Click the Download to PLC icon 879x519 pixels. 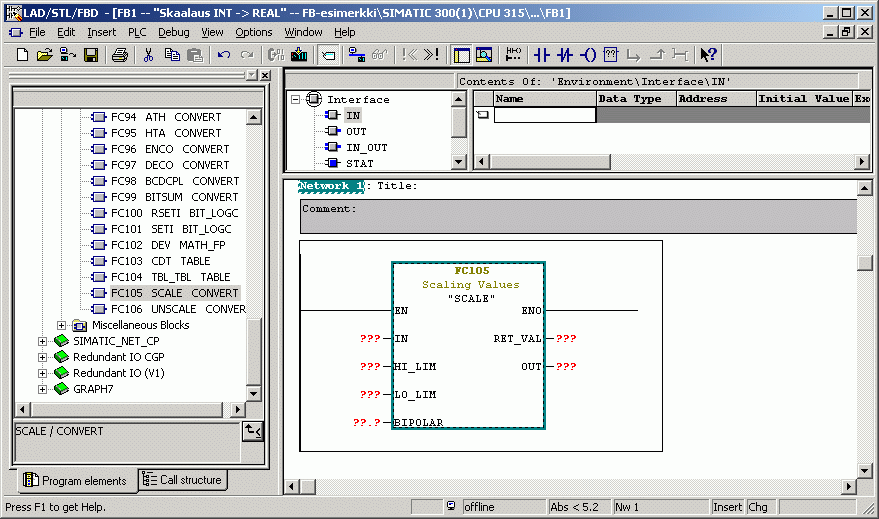pyautogui.click(x=299, y=55)
